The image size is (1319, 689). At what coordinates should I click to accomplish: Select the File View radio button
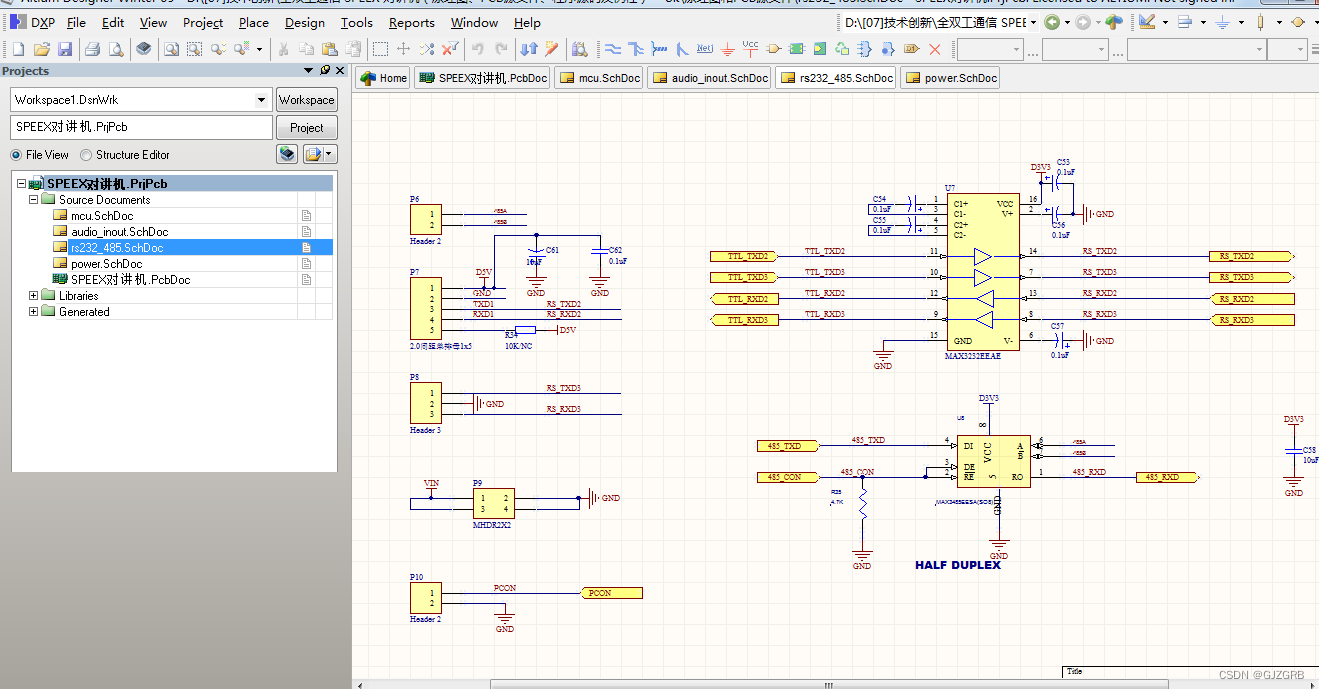[x=17, y=155]
